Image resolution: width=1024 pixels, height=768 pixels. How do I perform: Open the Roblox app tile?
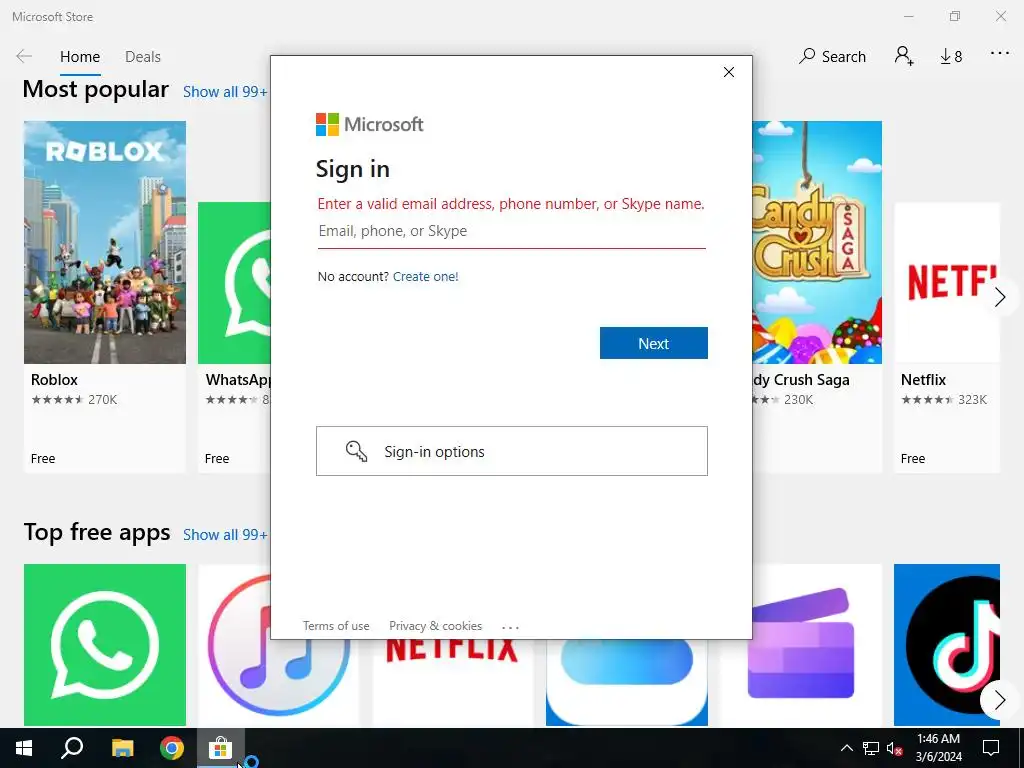(x=105, y=296)
